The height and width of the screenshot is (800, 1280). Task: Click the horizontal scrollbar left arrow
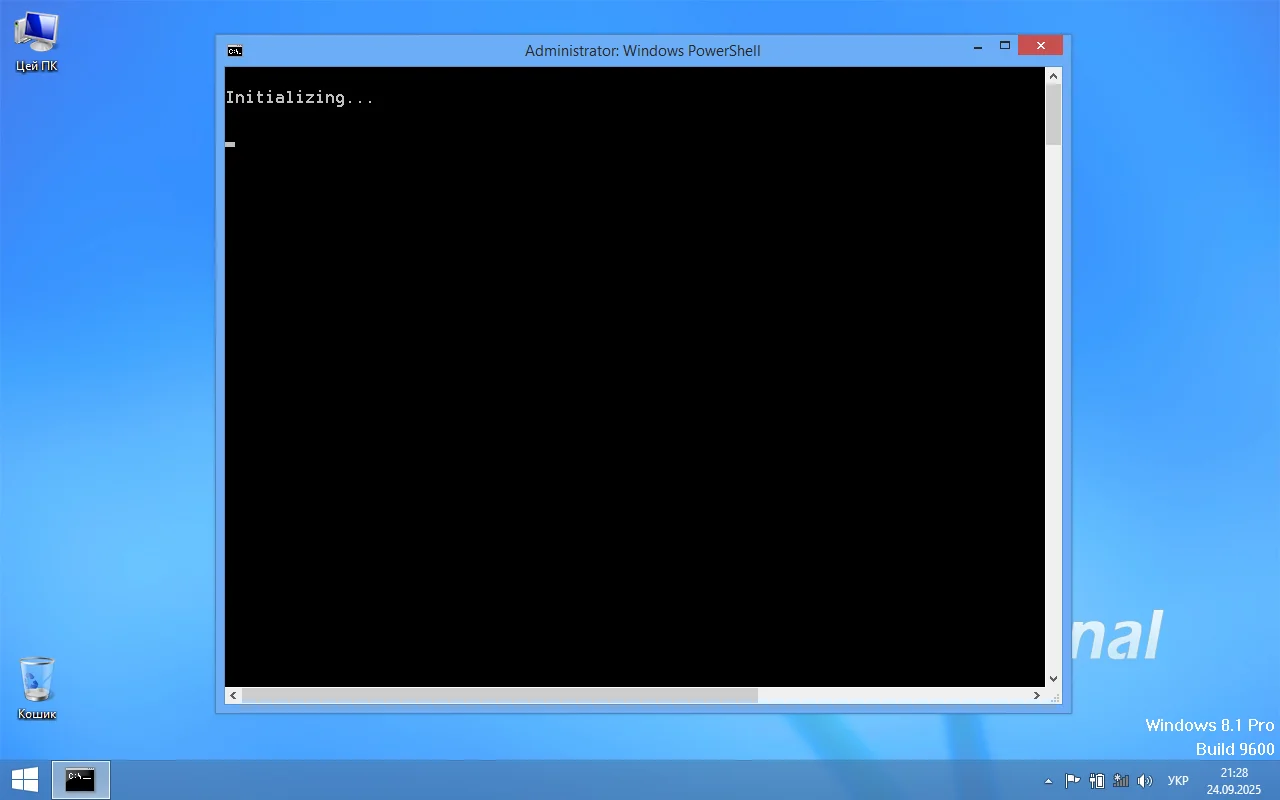(233, 695)
